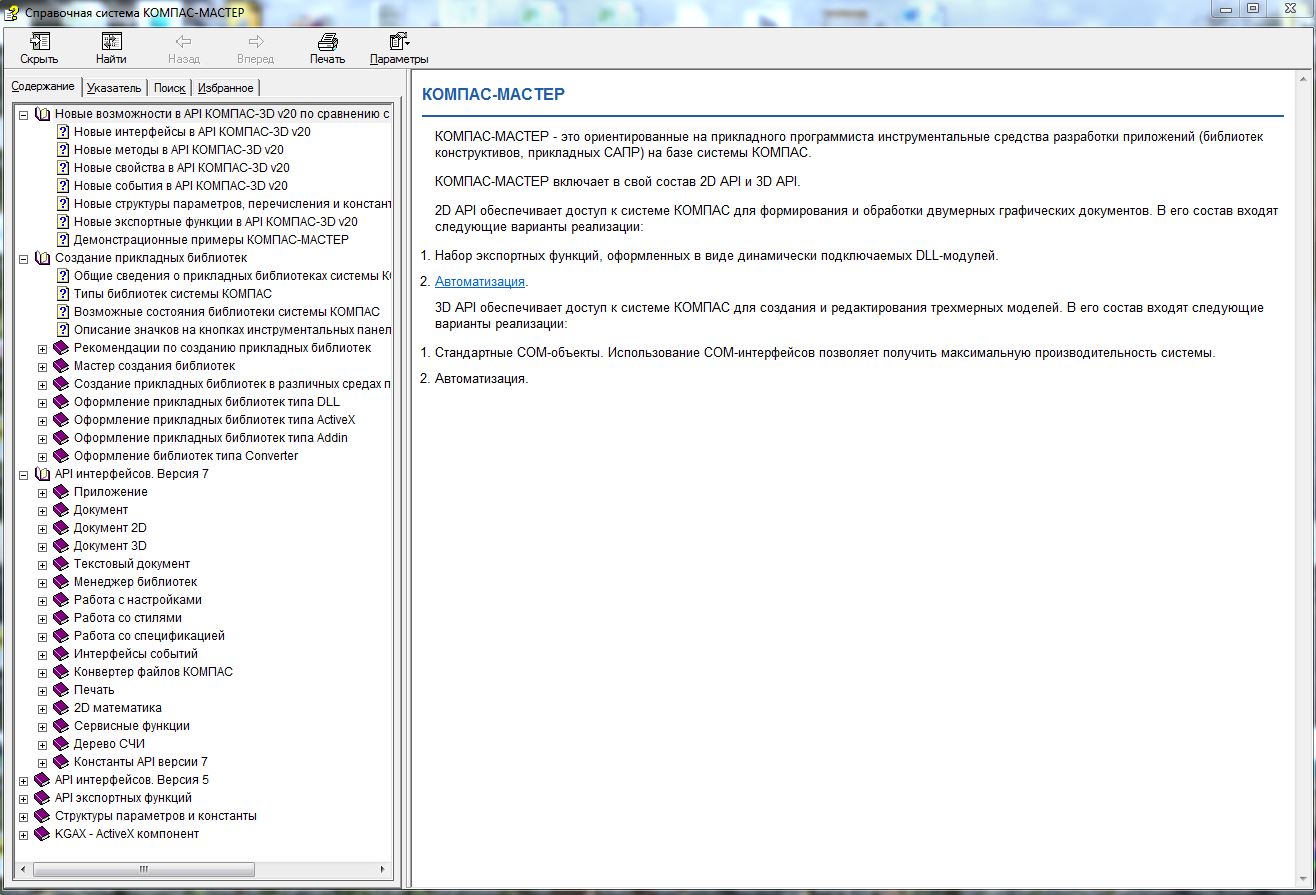The height and width of the screenshot is (895, 1316).
Task: Click the purple book icon beside Интерфейсы событий
Action: pos(61,654)
